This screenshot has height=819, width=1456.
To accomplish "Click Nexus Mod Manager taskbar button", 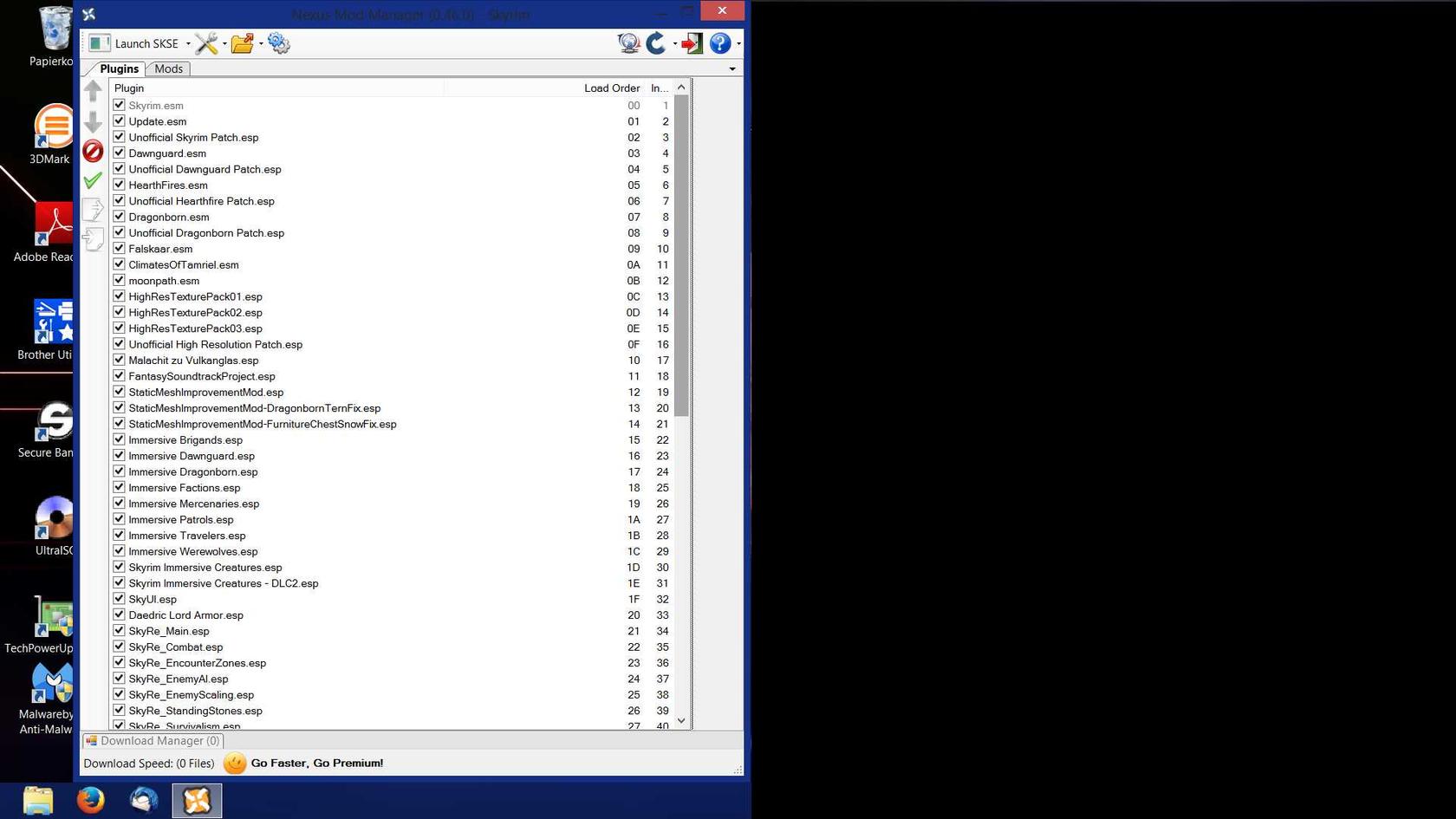I will pos(197,800).
